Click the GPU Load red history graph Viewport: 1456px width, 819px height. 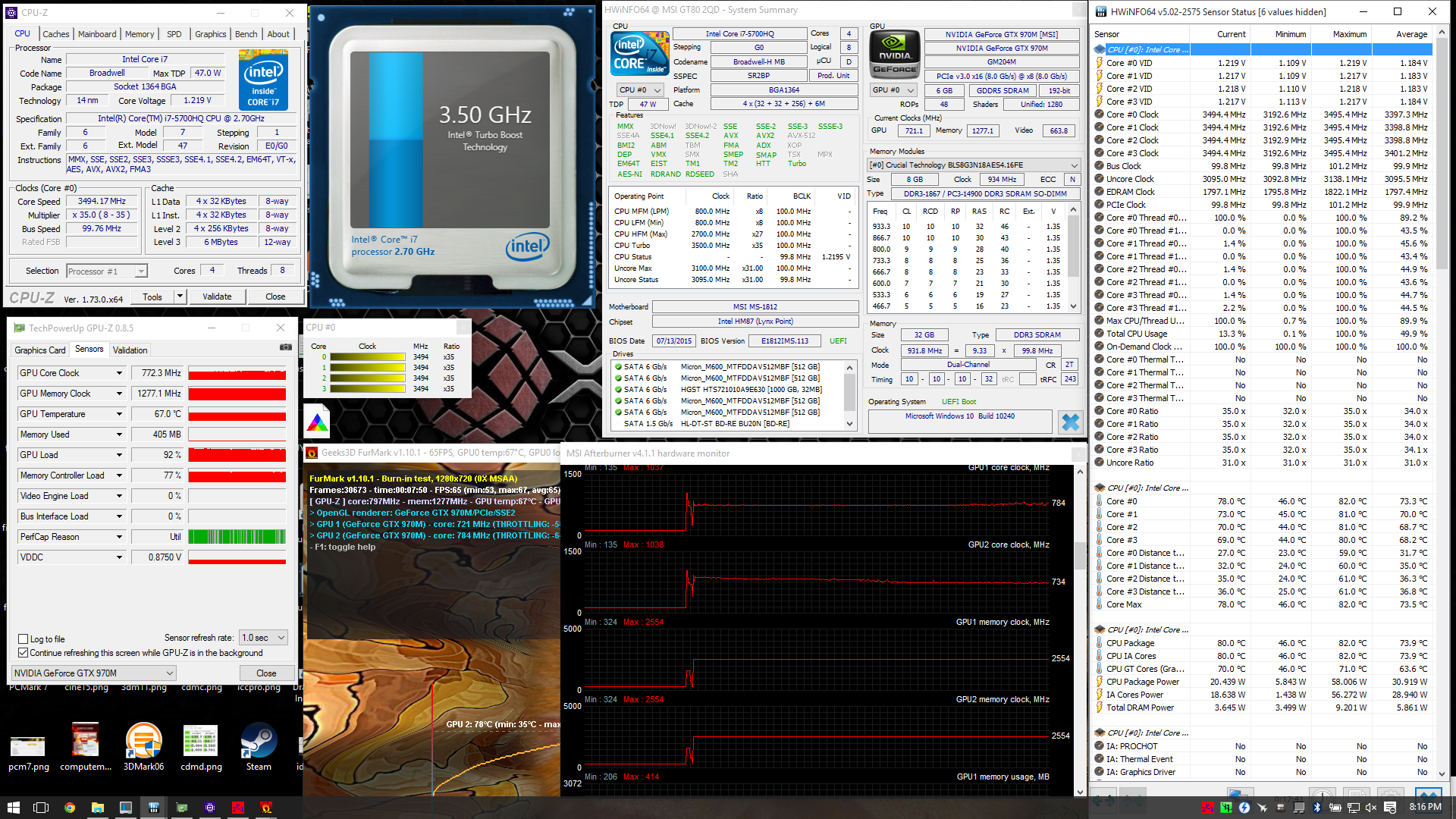coord(237,455)
